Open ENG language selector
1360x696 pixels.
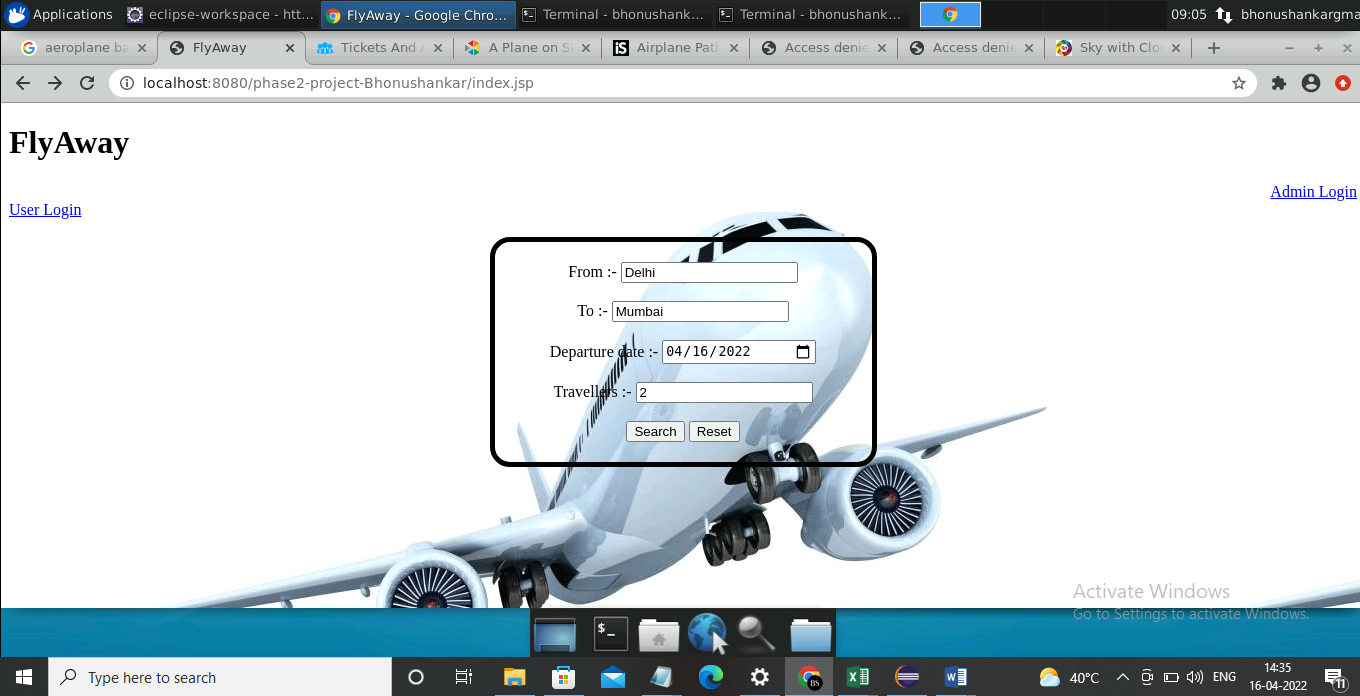point(1224,677)
